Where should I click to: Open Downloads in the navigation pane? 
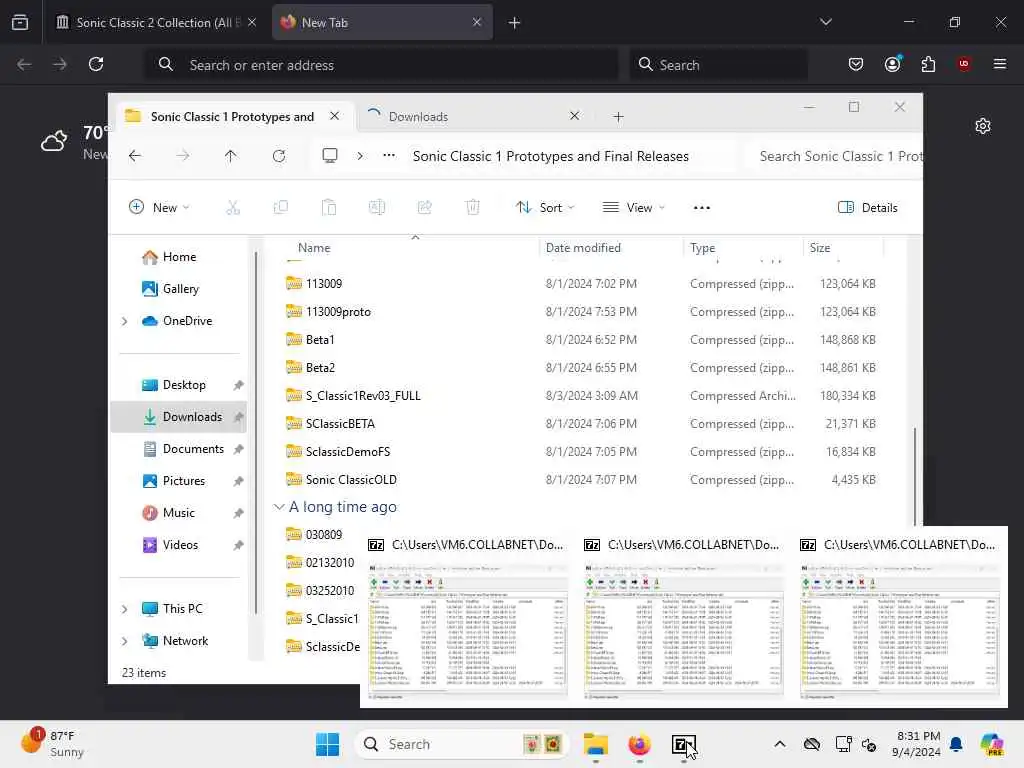(x=178, y=417)
